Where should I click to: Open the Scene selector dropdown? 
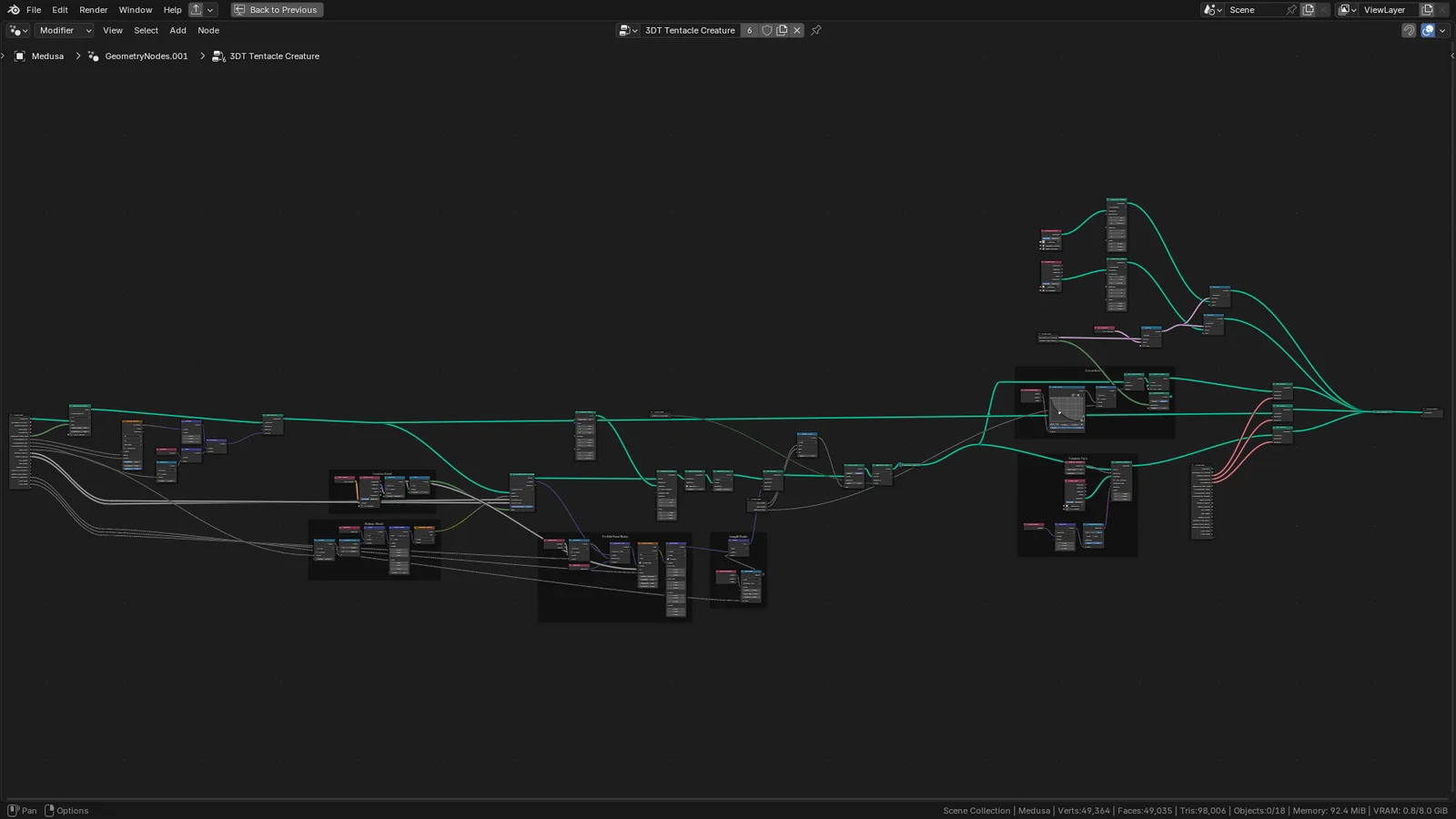[x=1212, y=10]
